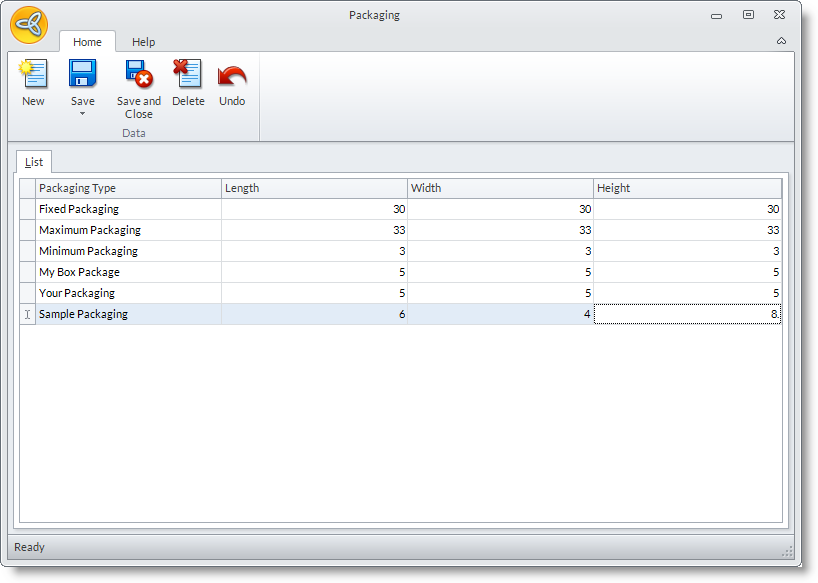Image resolution: width=818 pixels, height=583 pixels.
Task: Open the round application logo menu
Action: 29,25
